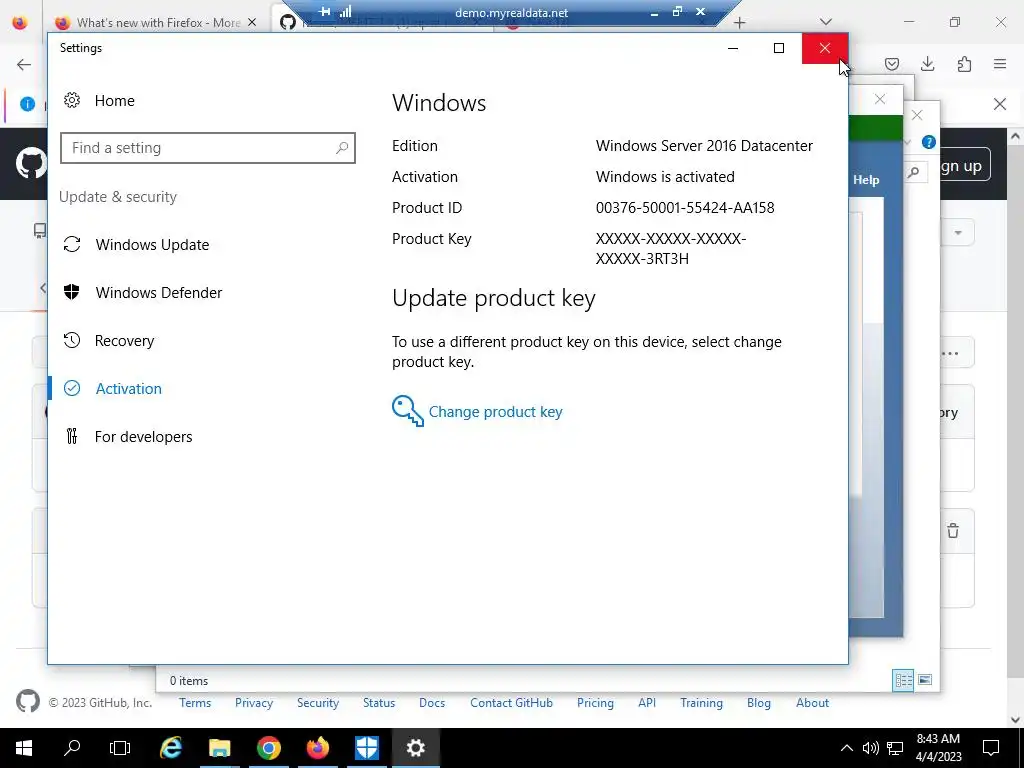The image size is (1024, 768).
Task: Open Status link in GitHub footer
Action: tap(379, 703)
